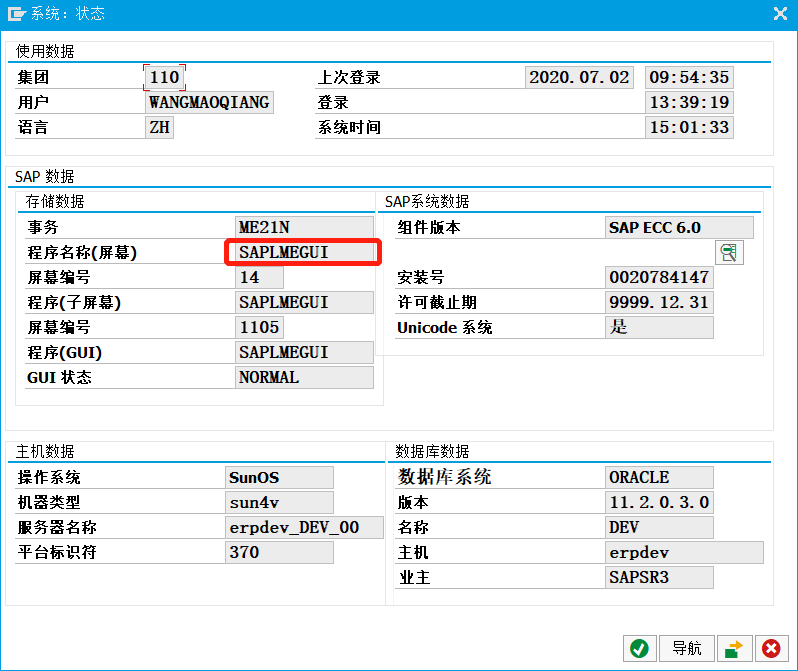Select screen number field 14
The image size is (798, 671).
(x=259, y=277)
